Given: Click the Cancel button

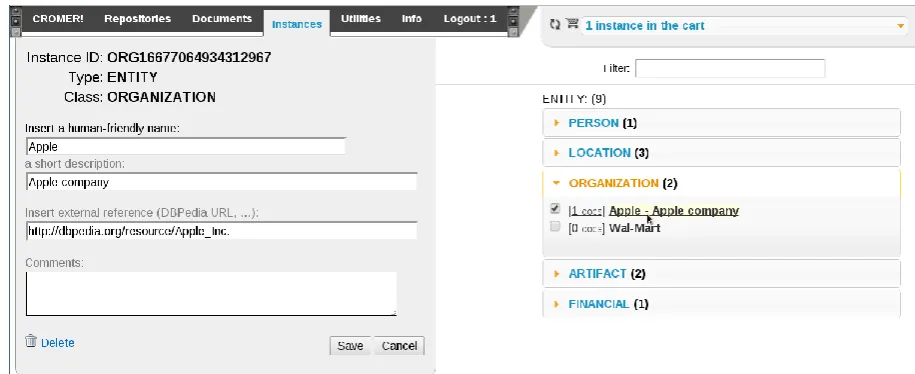Looking at the screenshot, I should [399, 345].
